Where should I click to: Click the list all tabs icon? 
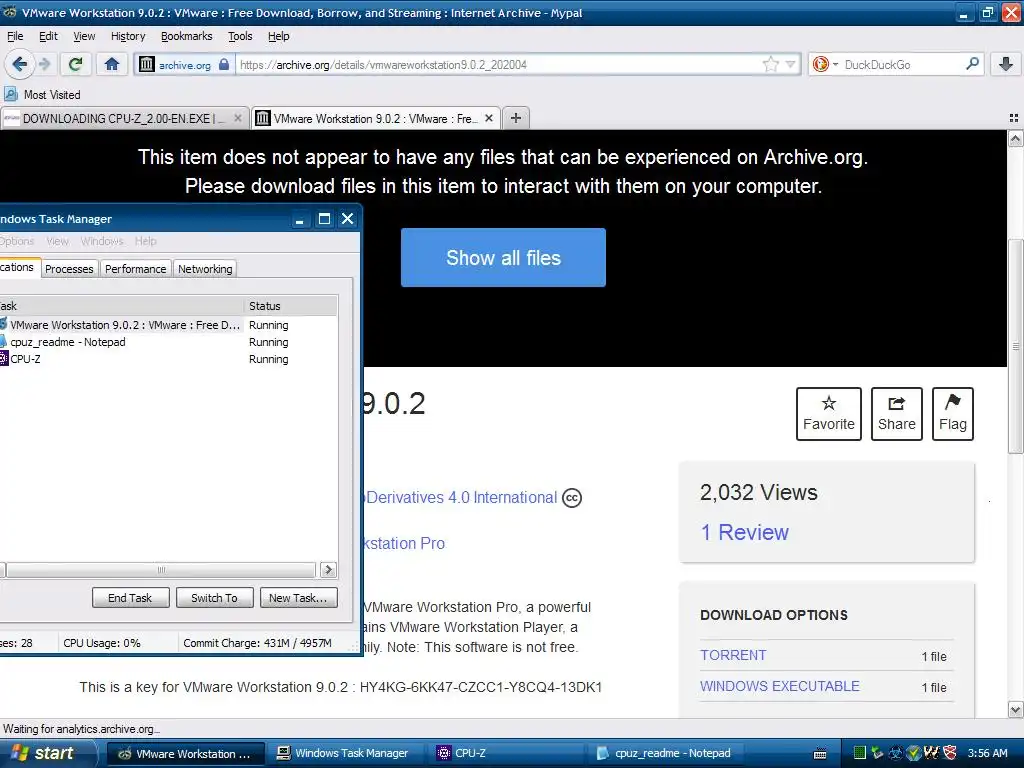[x=1014, y=118]
